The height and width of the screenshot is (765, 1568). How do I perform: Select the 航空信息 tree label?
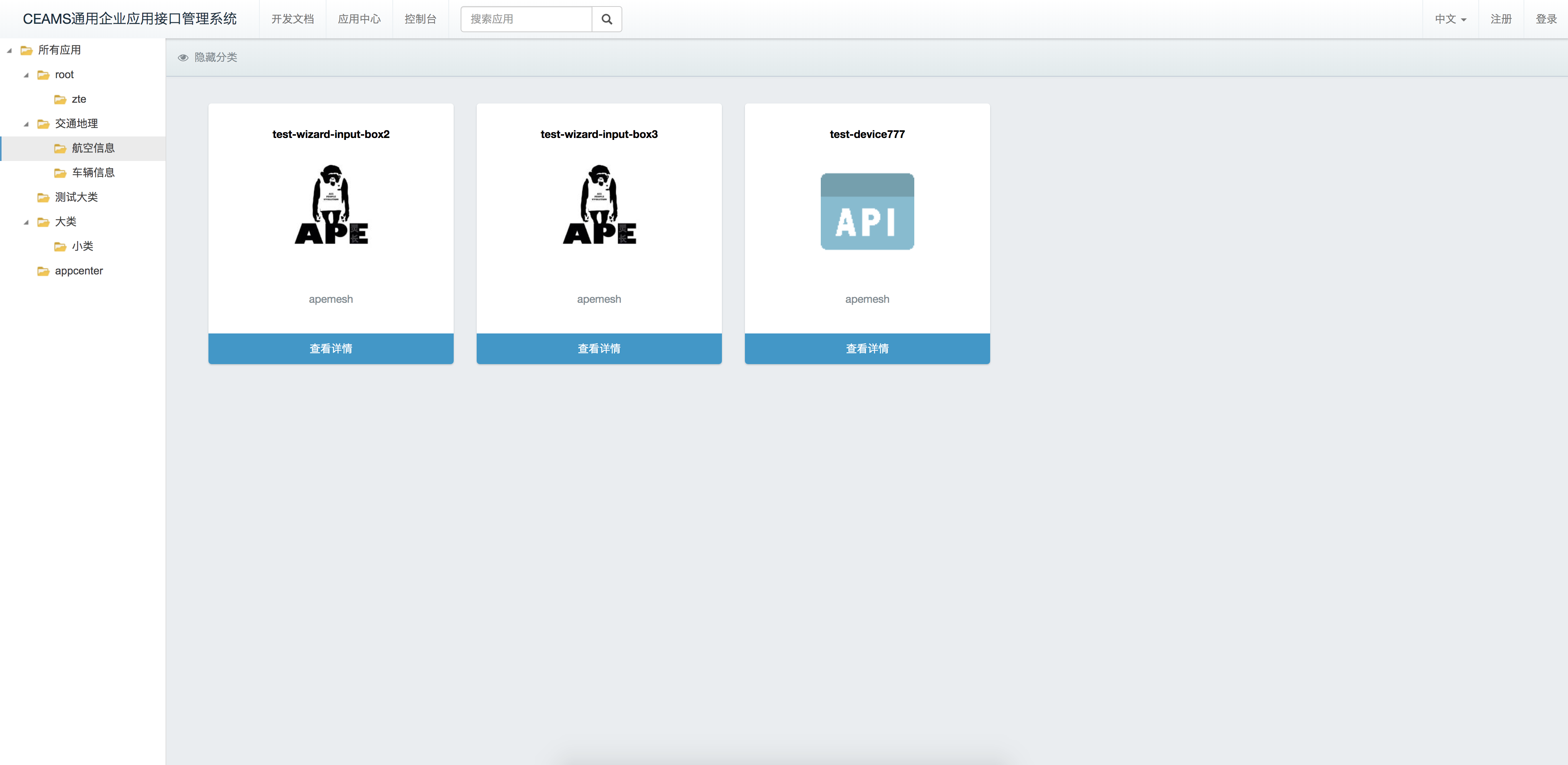pos(94,148)
